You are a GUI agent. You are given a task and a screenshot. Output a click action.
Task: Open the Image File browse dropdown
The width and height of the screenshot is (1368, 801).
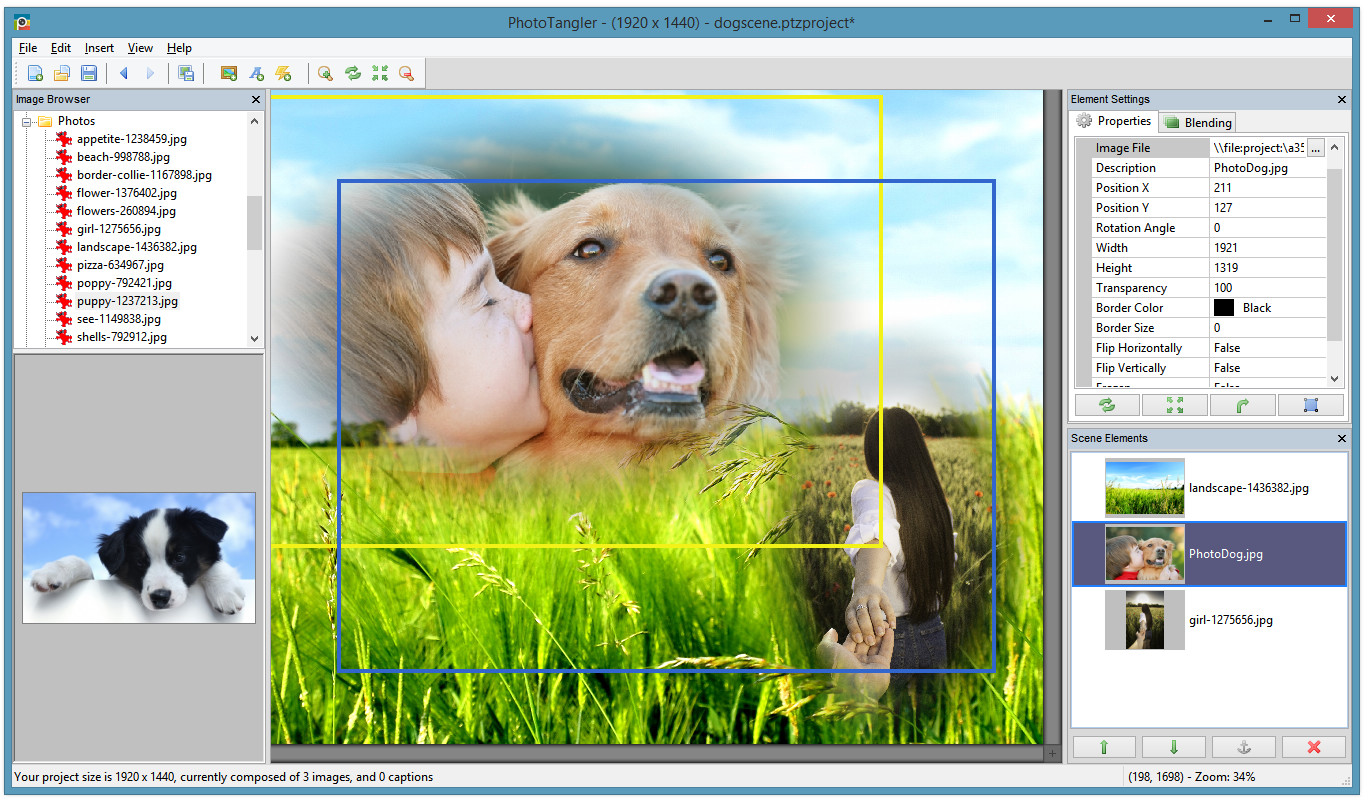(1315, 147)
